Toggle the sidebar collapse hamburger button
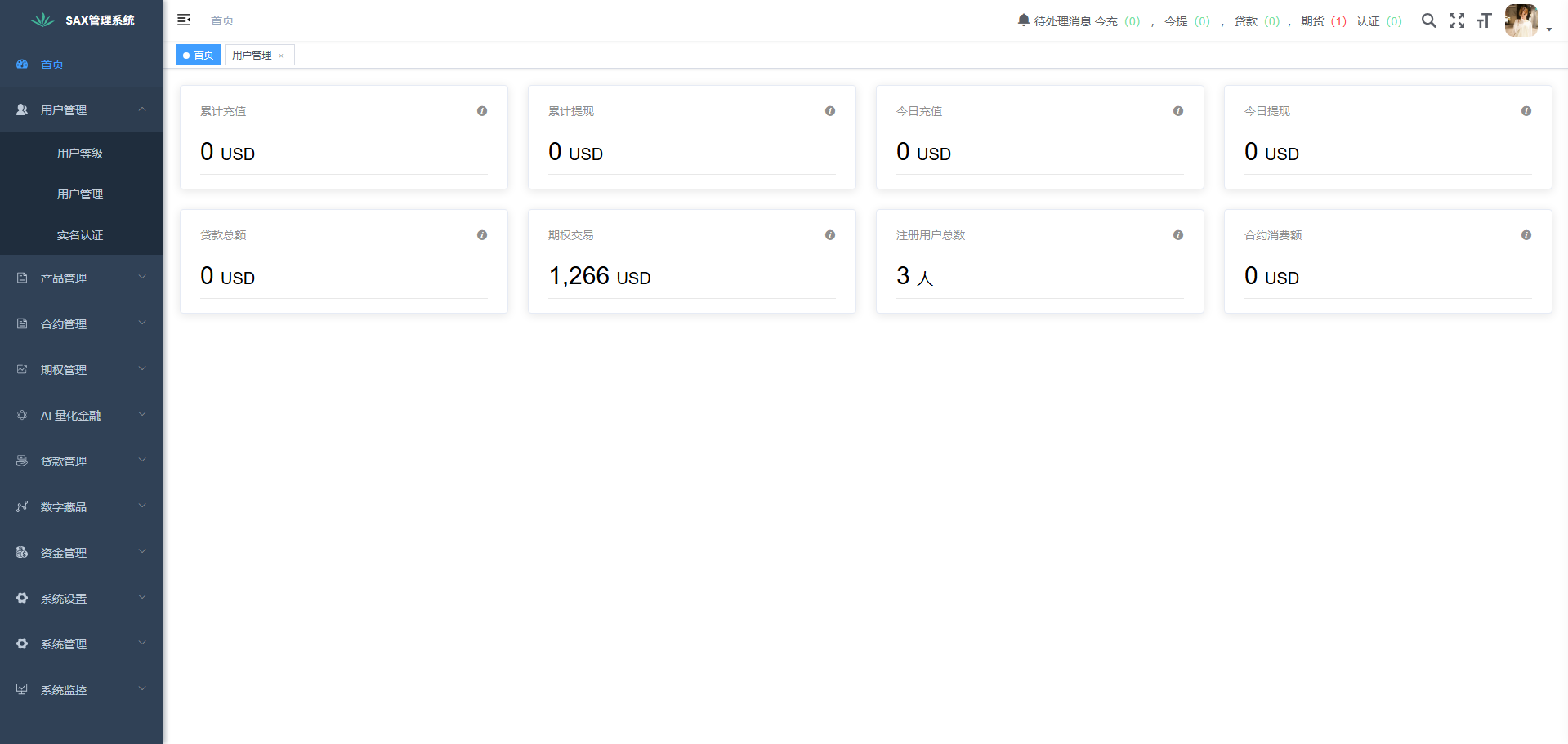 (184, 20)
